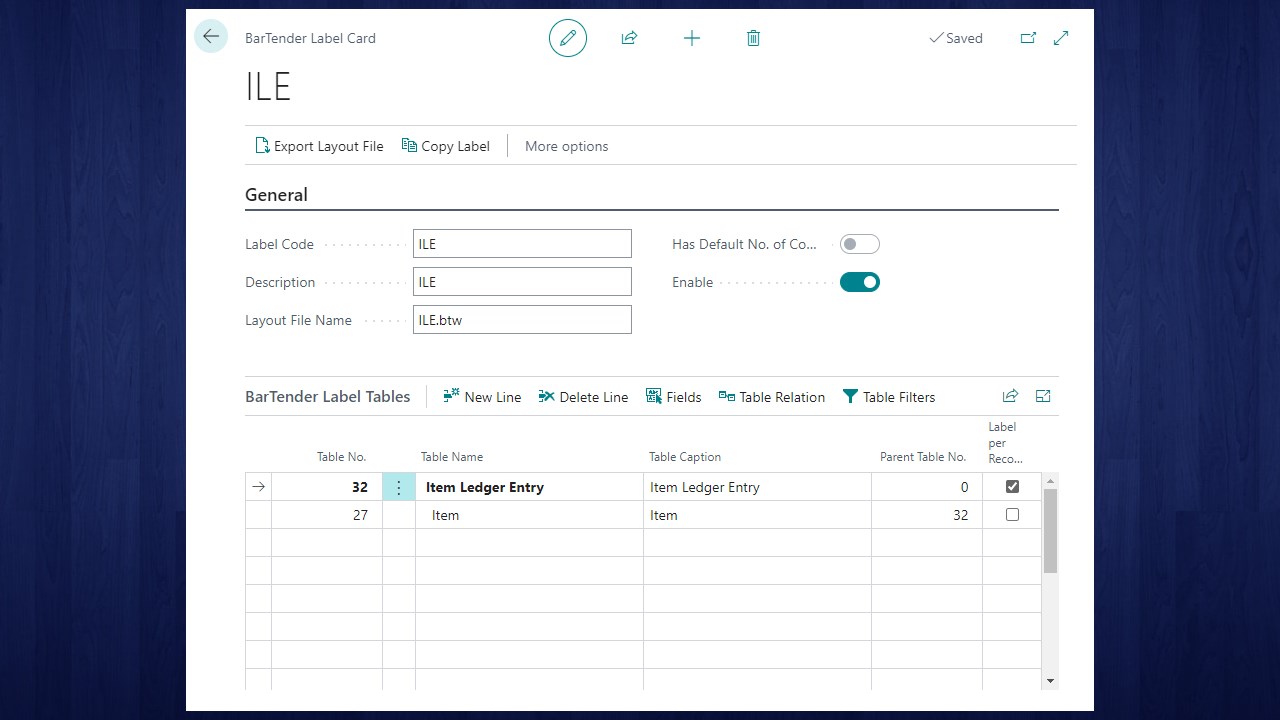
Task: Click the pencil edit icon
Action: [x=568, y=38]
